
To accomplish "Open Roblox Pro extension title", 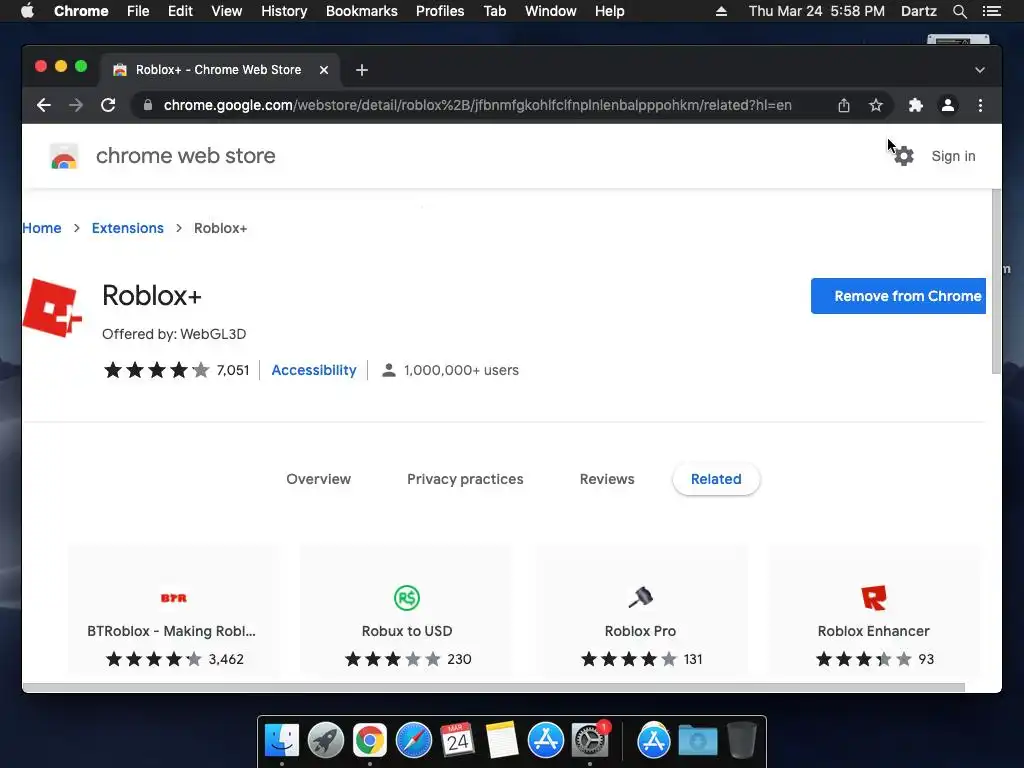I will point(640,631).
